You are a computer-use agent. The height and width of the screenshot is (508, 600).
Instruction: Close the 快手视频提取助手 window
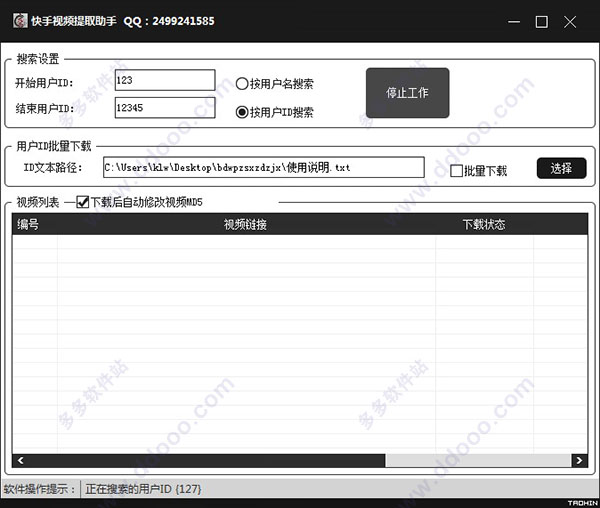pyautogui.click(x=570, y=22)
